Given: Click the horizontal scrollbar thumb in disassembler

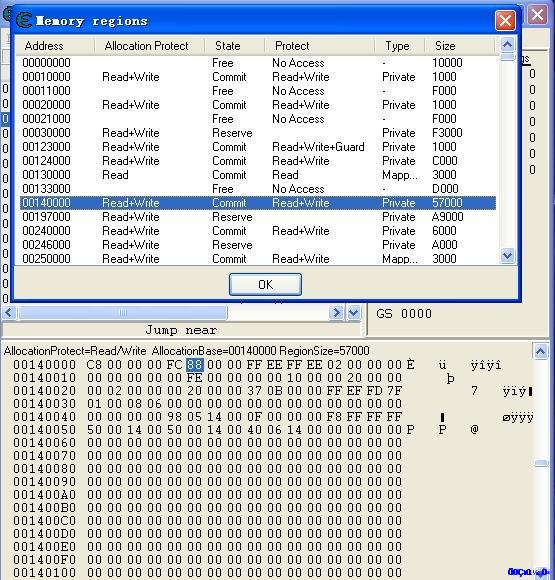Looking at the screenshot, I should coord(123,313).
